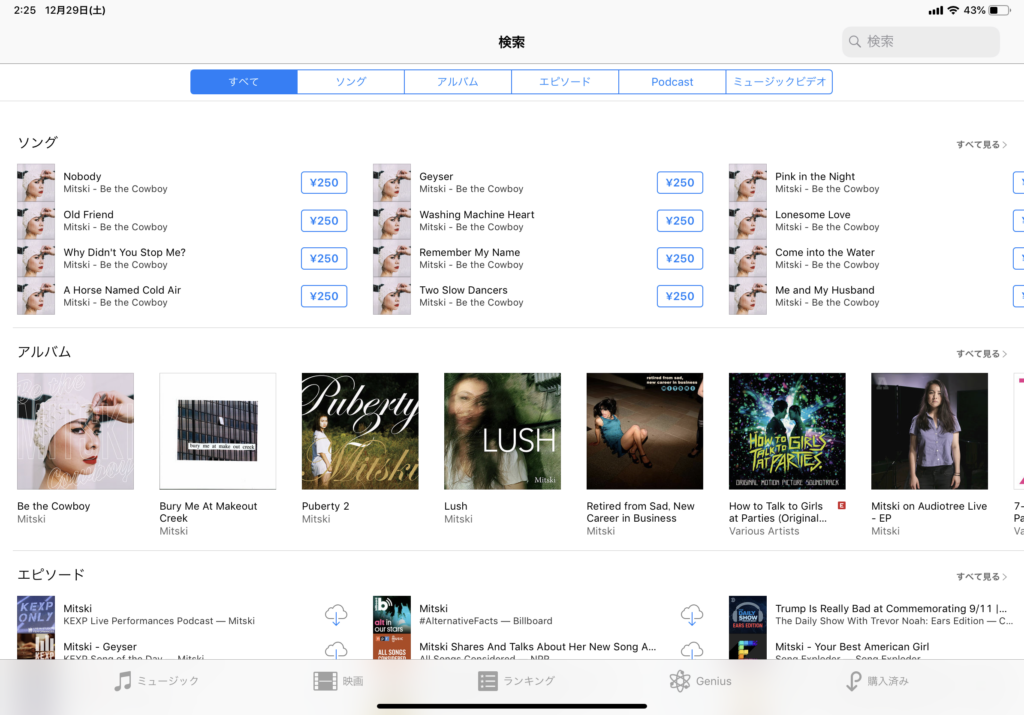This screenshot has width=1024, height=715.
Task: Download the #AlternativeFacts Billboard Mitski episode
Action: click(692, 614)
